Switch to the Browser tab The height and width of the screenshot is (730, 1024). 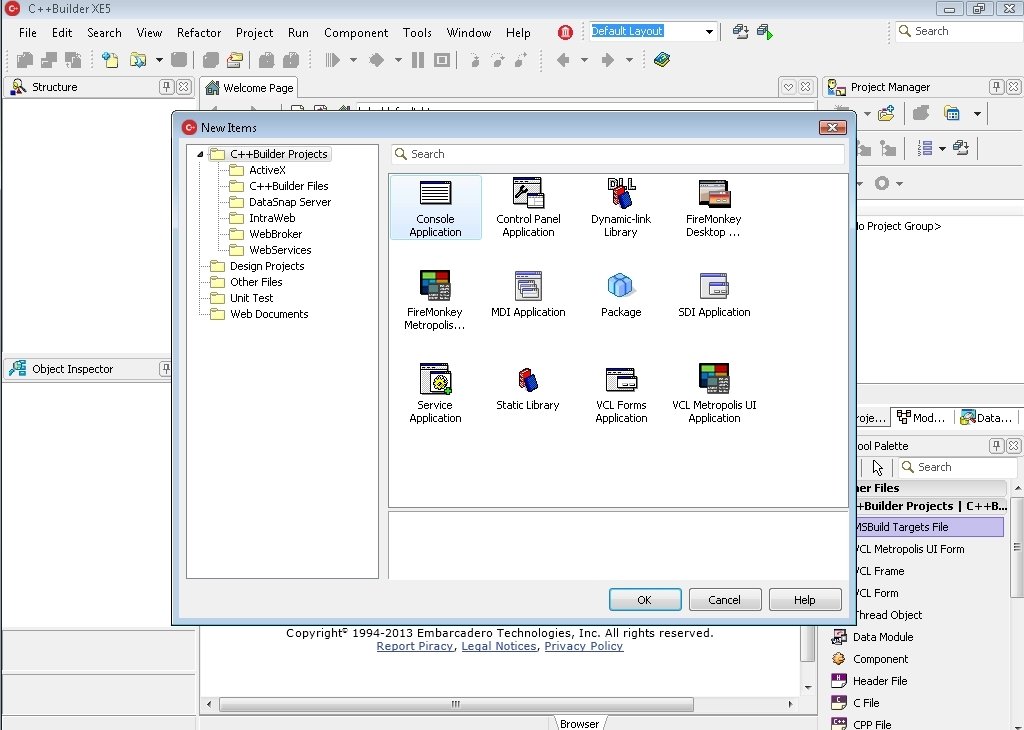[579, 723]
